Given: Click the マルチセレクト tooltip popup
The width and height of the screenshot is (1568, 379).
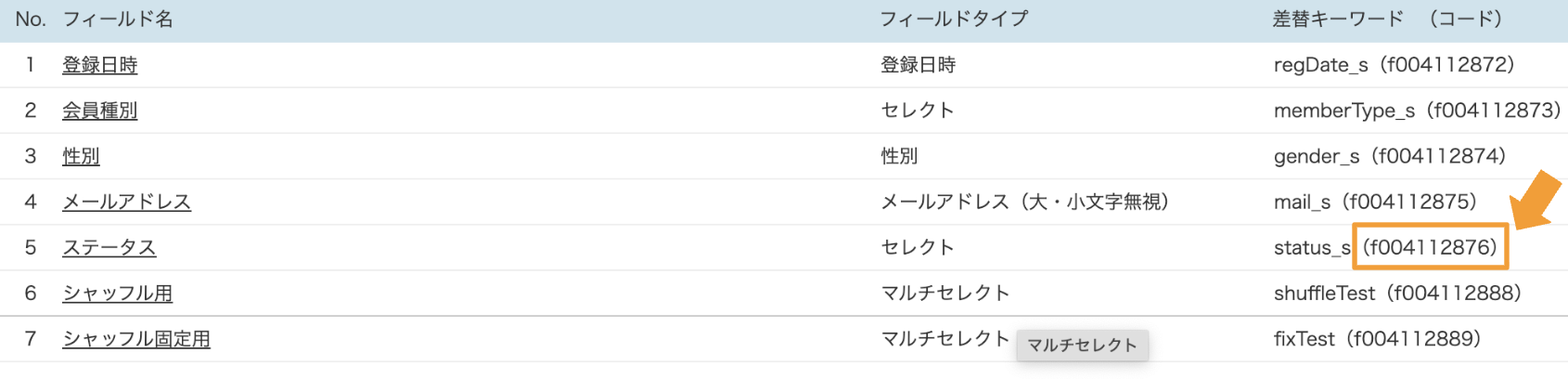Looking at the screenshot, I should coord(1082,346).
